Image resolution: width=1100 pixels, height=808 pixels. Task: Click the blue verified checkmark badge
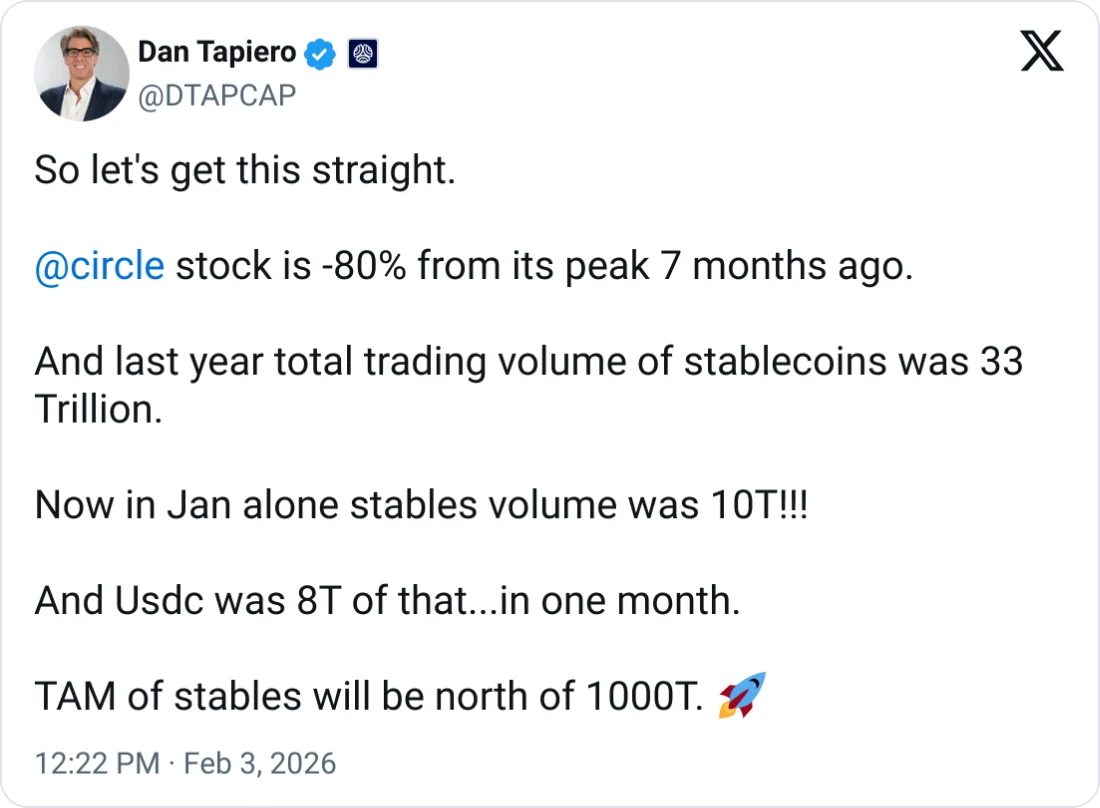(x=319, y=54)
